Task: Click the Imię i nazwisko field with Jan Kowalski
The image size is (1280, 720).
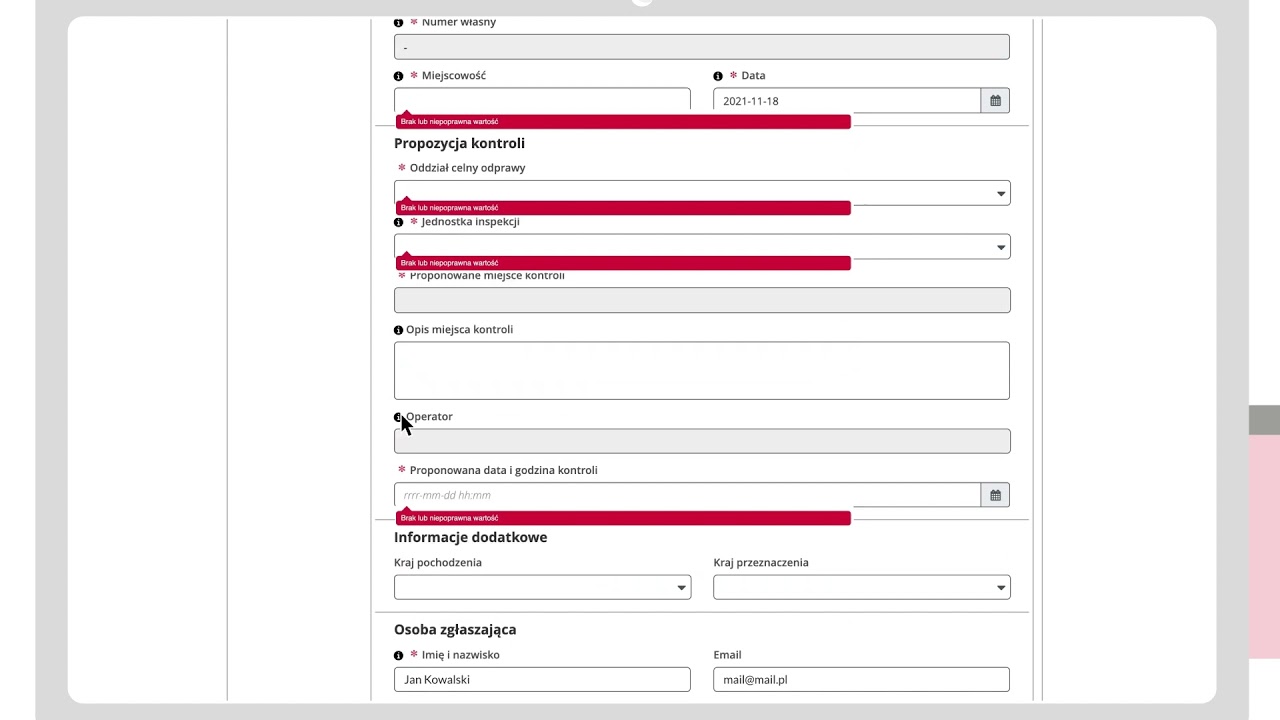Action: point(542,680)
